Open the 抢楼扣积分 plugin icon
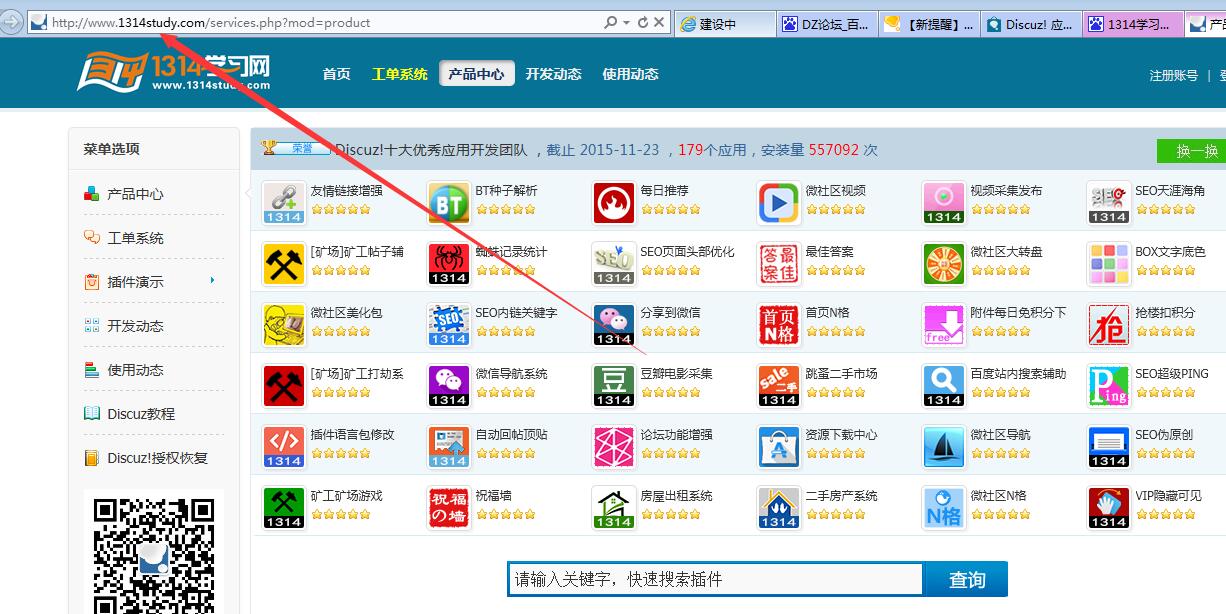The image size is (1226, 614). click(x=1108, y=324)
